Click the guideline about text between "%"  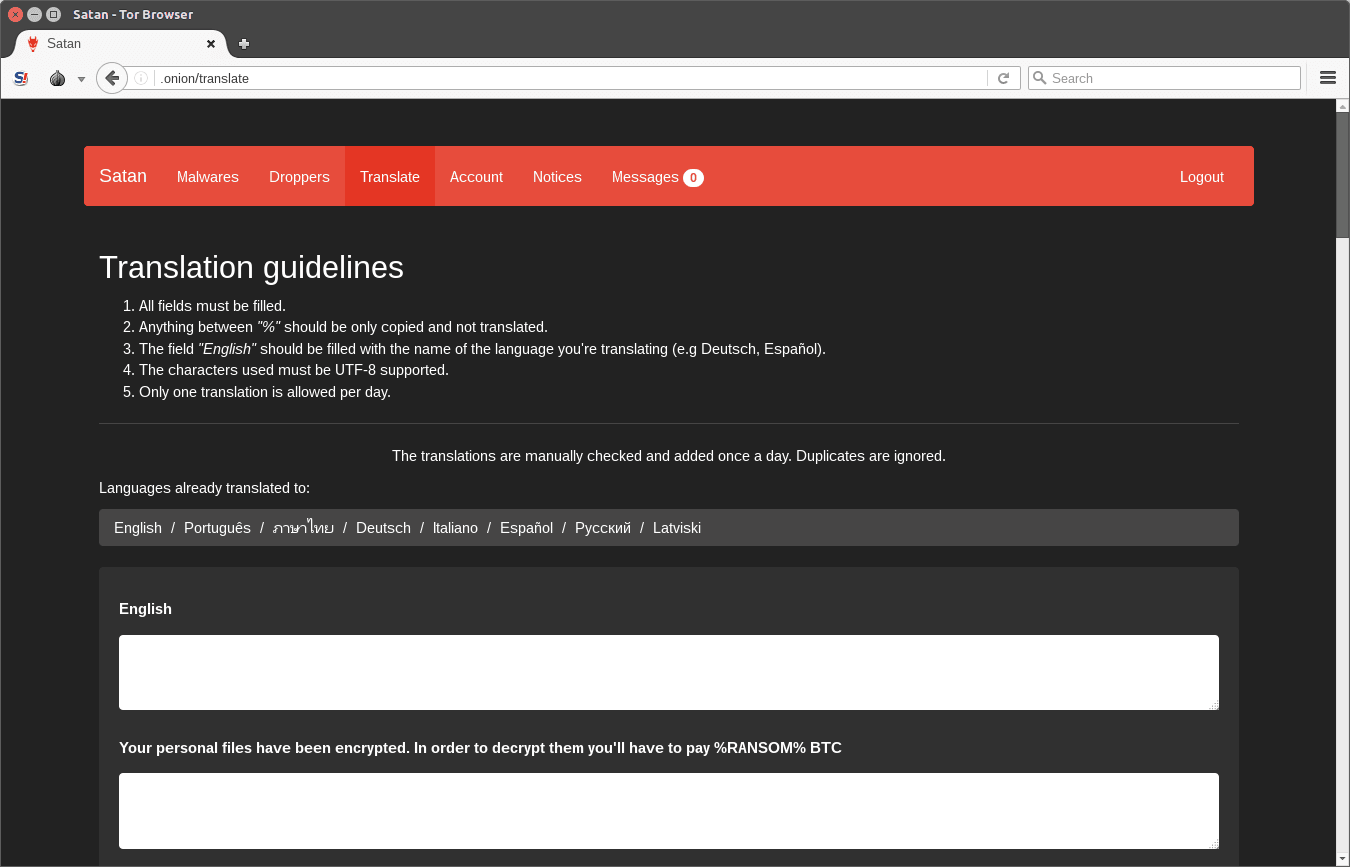click(x=343, y=327)
